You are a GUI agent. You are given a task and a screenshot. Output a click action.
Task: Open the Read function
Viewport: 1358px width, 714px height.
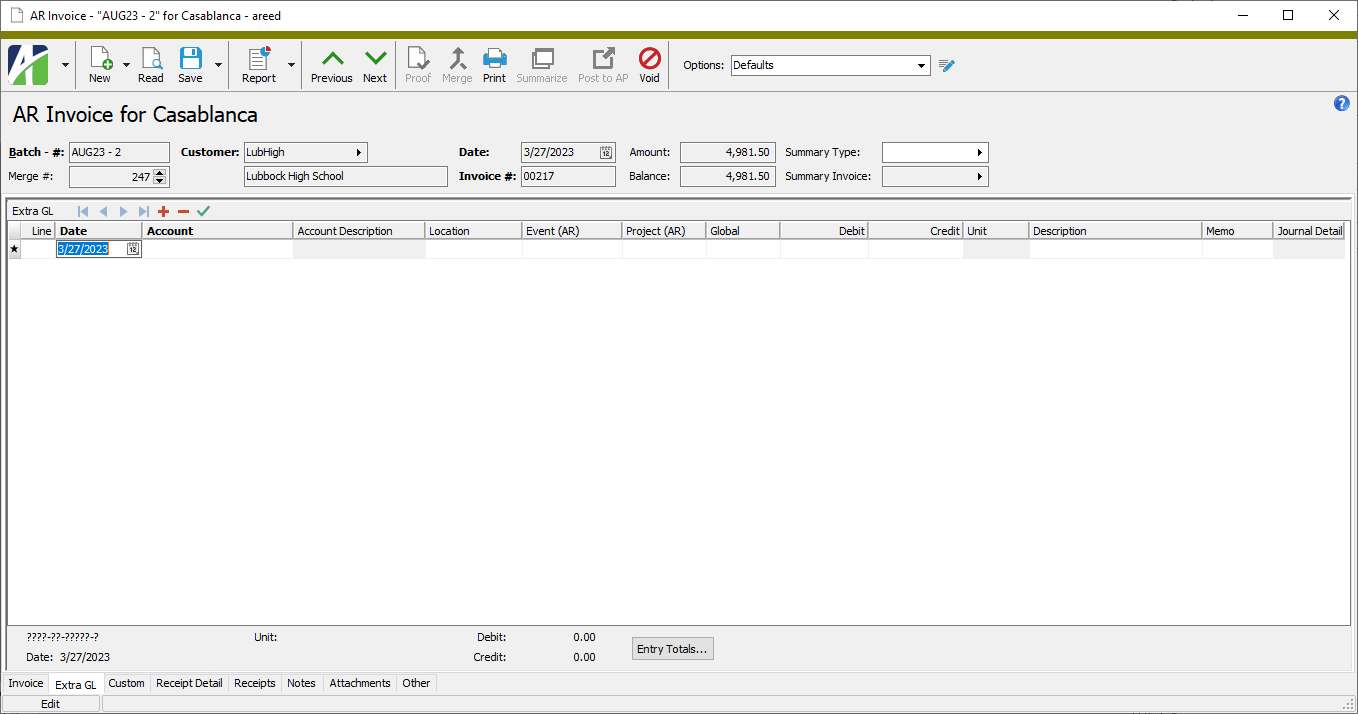150,62
